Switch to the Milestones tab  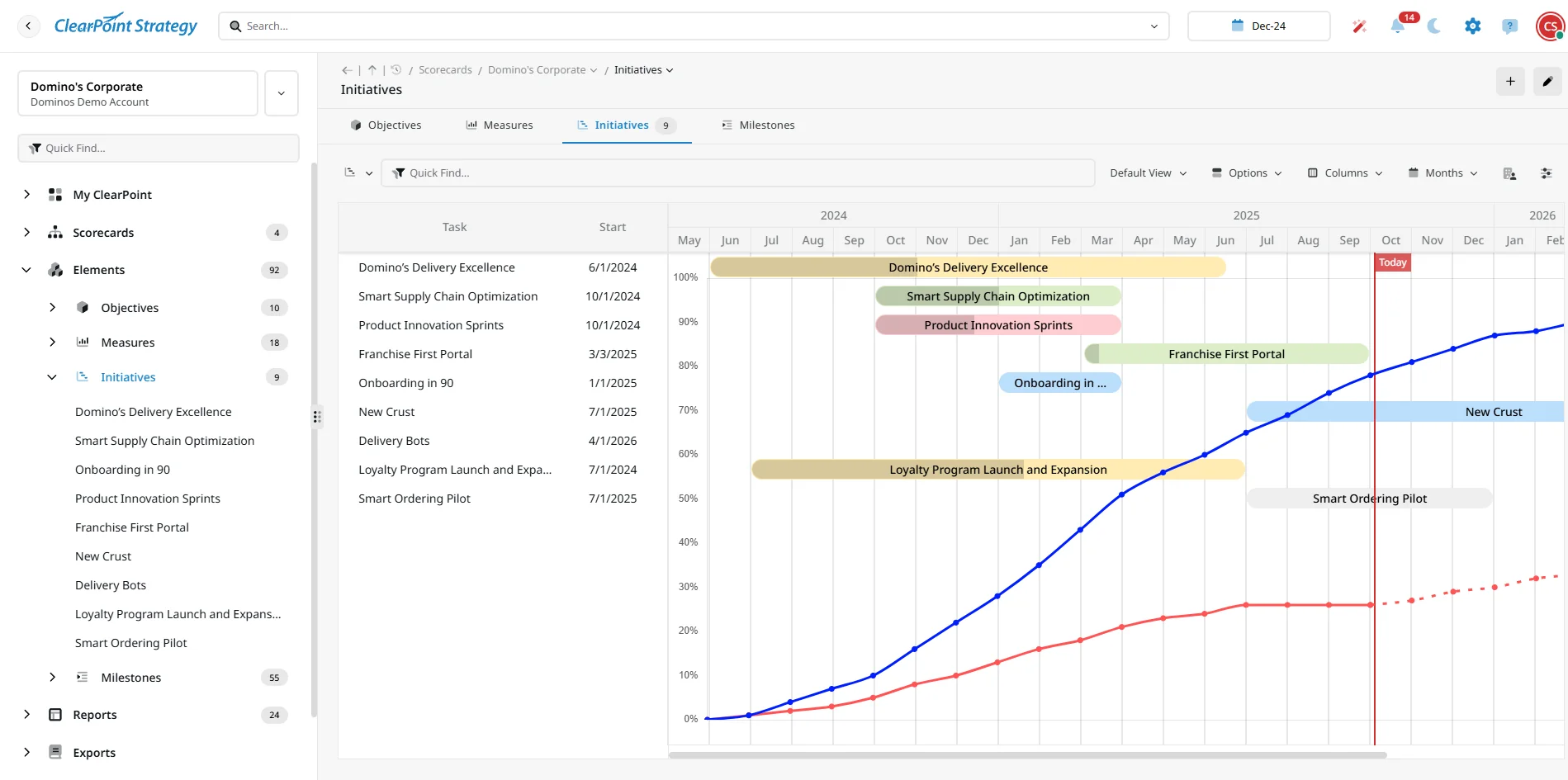click(766, 125)
